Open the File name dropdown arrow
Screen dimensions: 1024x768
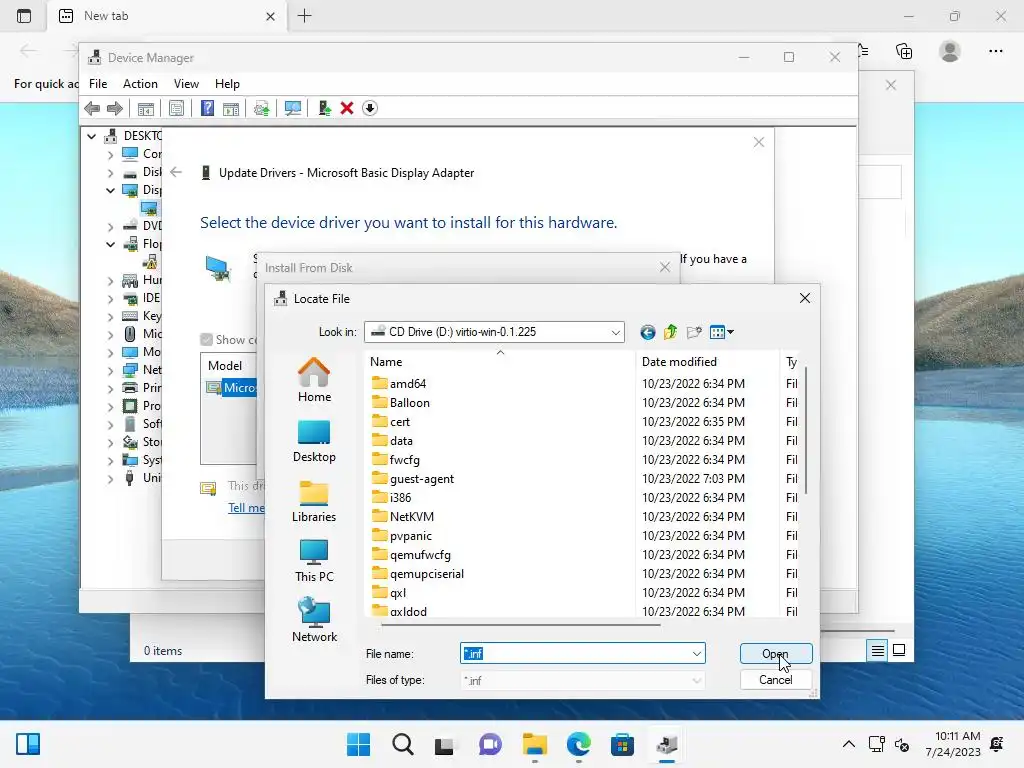[x=697, y=654]
